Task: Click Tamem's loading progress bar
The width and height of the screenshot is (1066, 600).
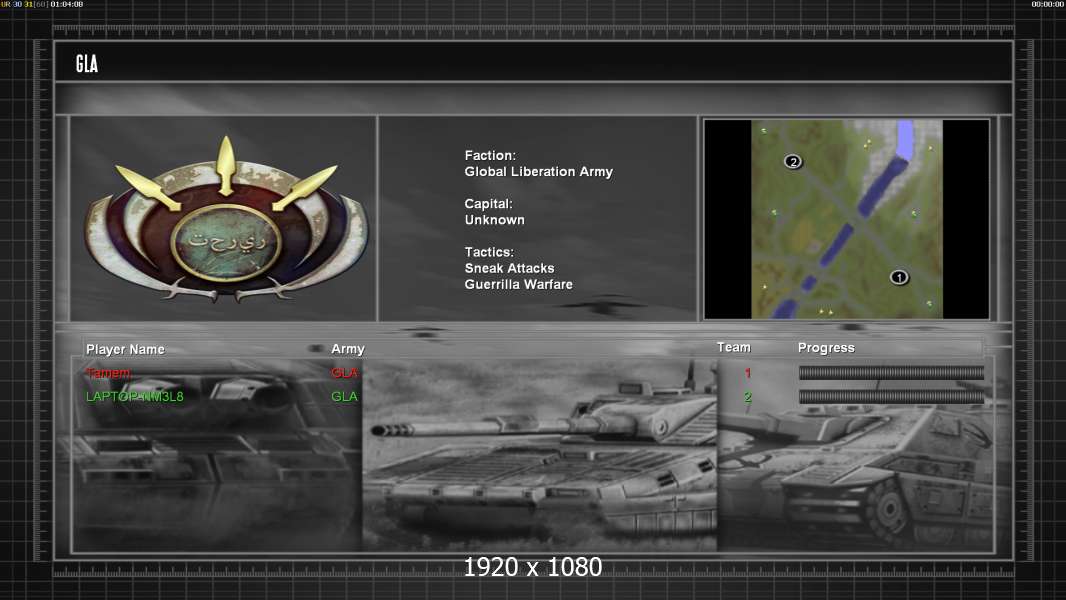Action: [x=891, y=373]
